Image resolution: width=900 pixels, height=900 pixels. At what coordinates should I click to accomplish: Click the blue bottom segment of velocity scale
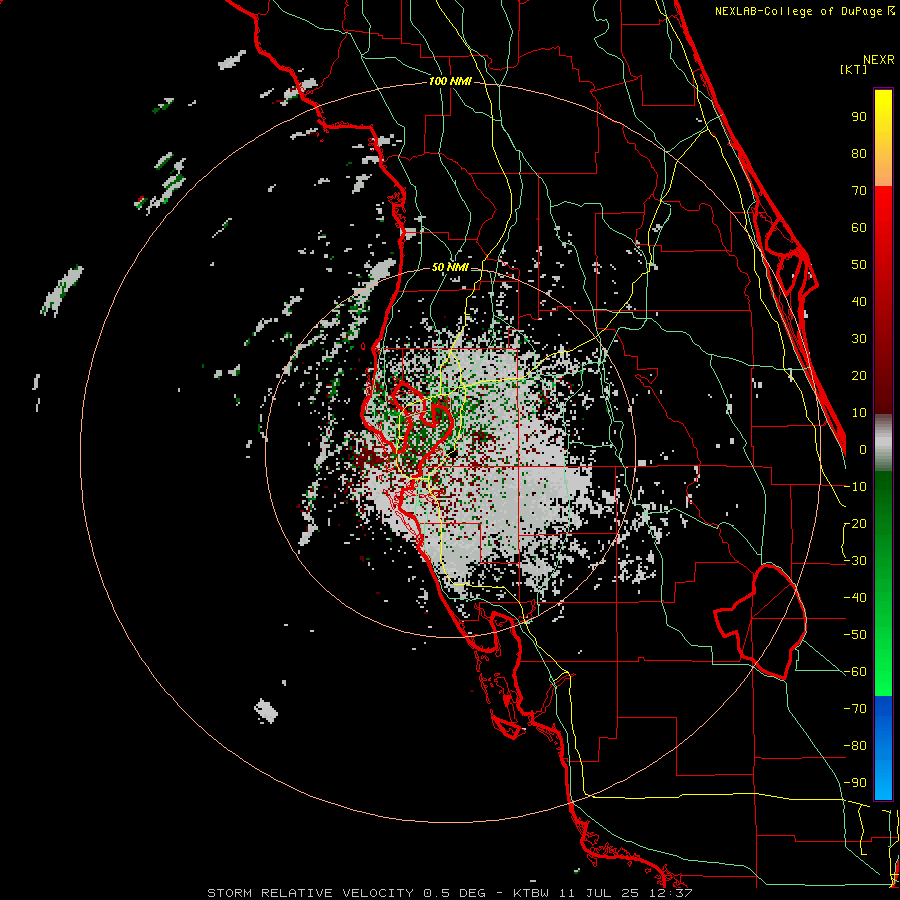[x=883, y=748]
